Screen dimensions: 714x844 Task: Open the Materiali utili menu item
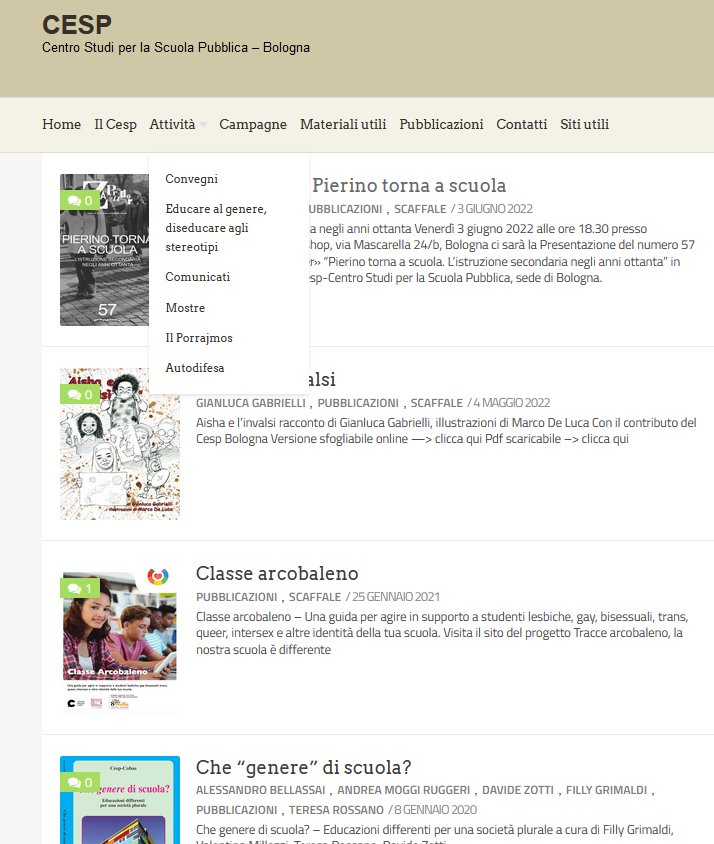click(x=343, y=124)
